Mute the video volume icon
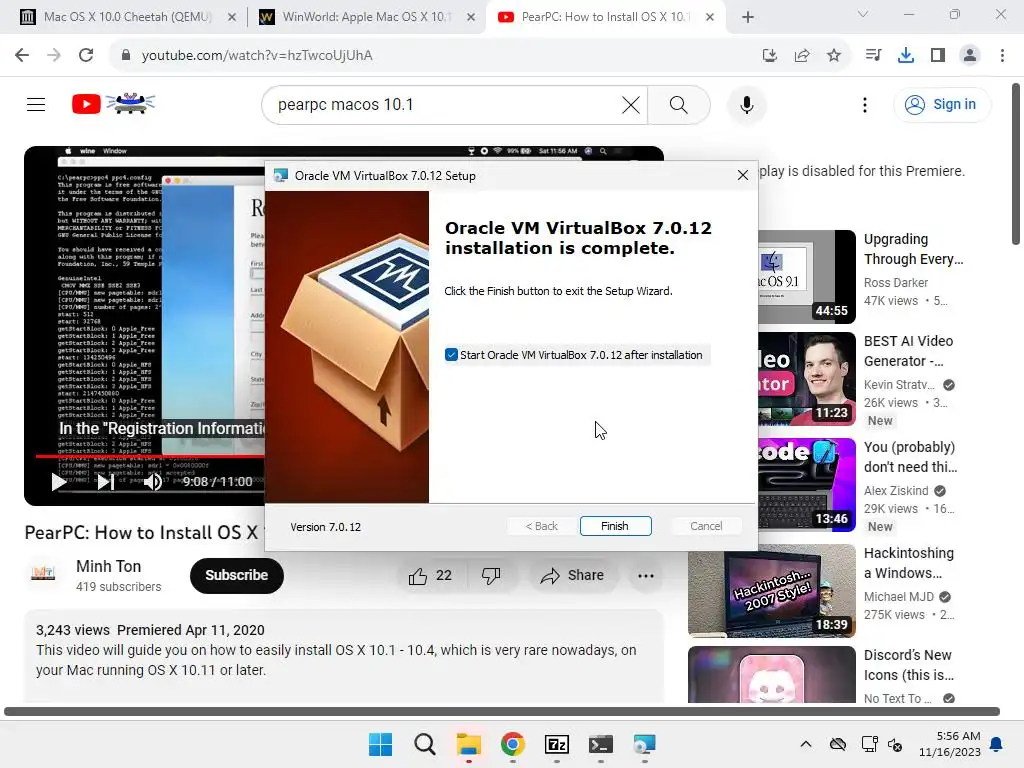This screenshot has height=768, width=1024. point(153,482)
